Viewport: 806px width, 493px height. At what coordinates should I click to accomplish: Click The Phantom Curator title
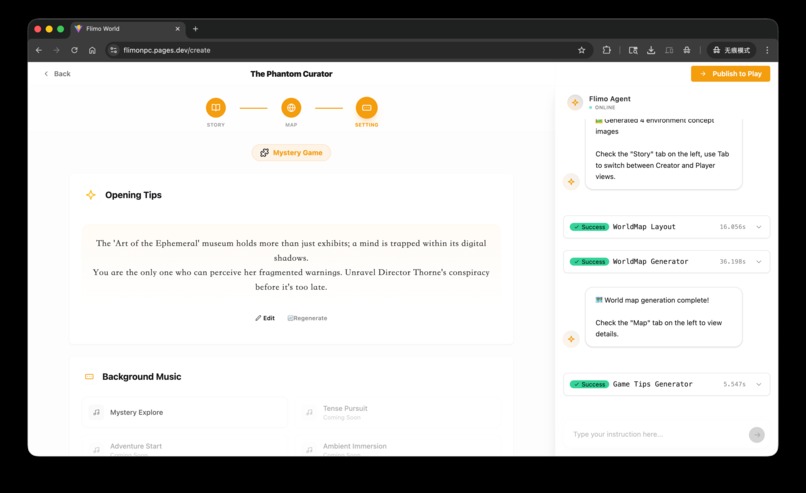pos(291,74)
